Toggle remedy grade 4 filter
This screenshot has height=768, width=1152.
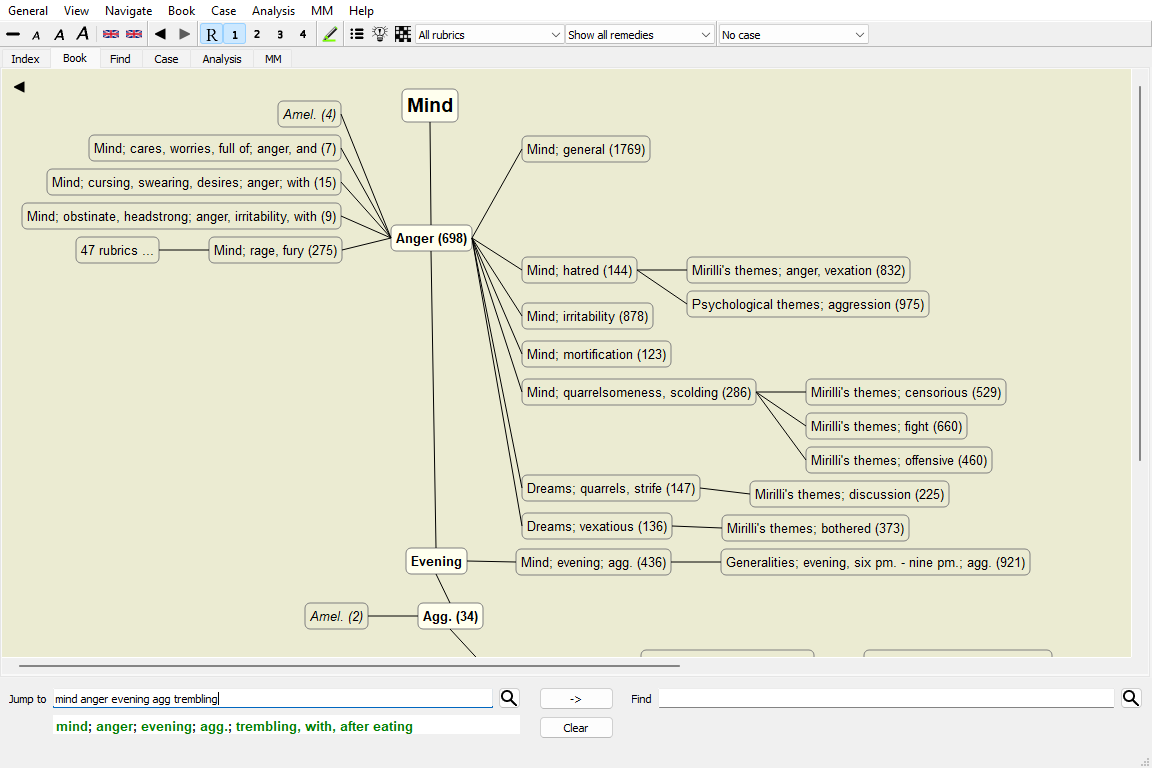coord(303,35)
